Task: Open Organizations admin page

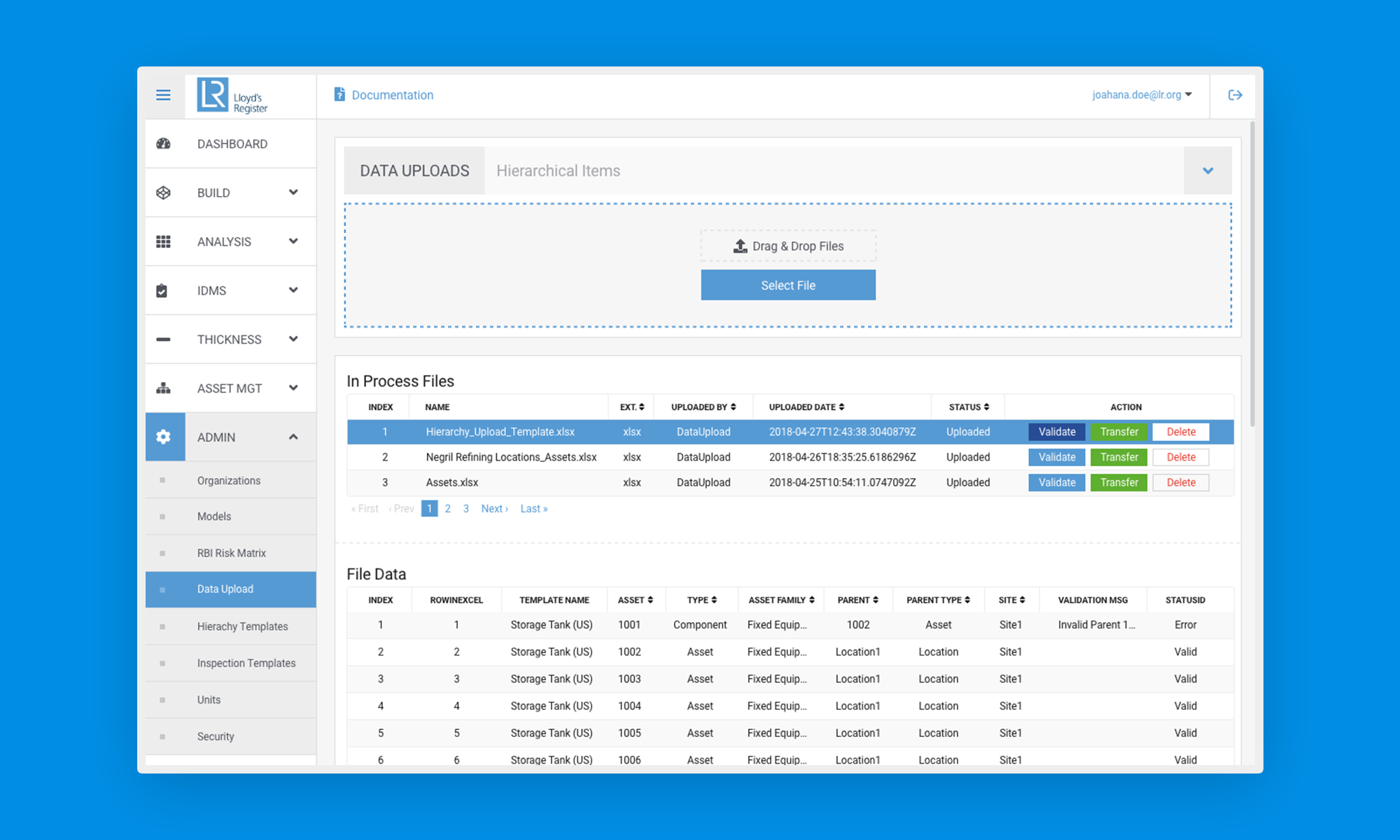Action: (231, 480)
